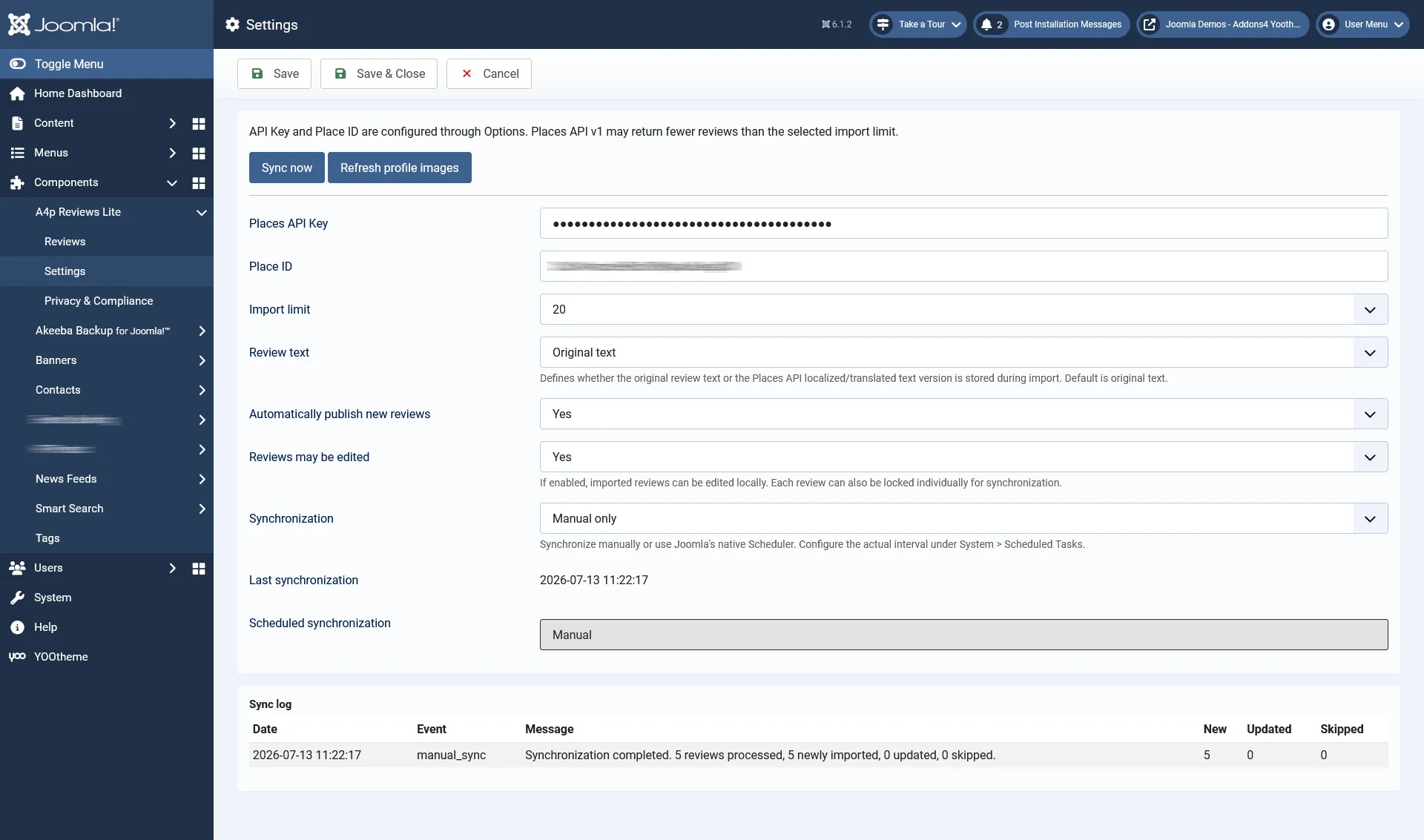Open the Components dashboard grid icon
Screen dimensions: 1424x840
click(199, 182)
